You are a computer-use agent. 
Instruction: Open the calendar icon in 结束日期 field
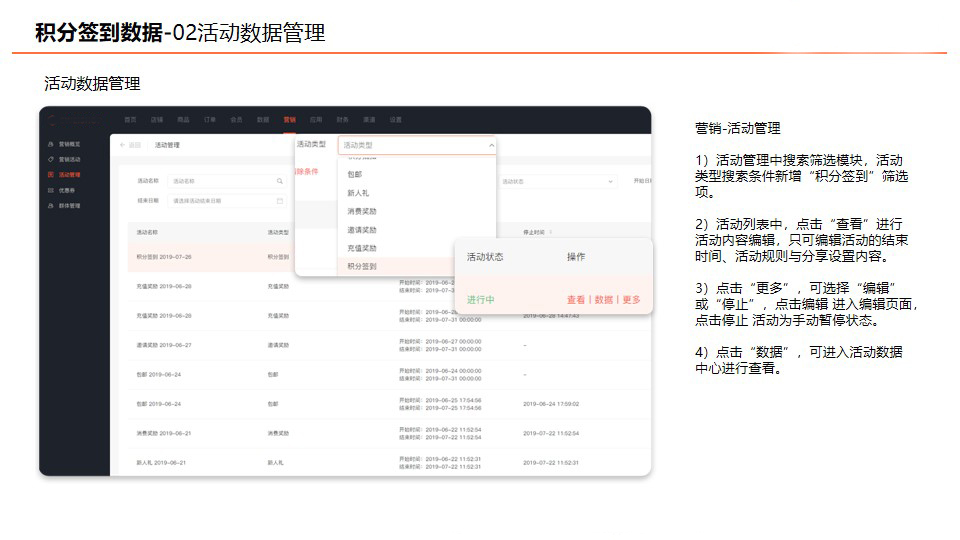coord(280,201)
